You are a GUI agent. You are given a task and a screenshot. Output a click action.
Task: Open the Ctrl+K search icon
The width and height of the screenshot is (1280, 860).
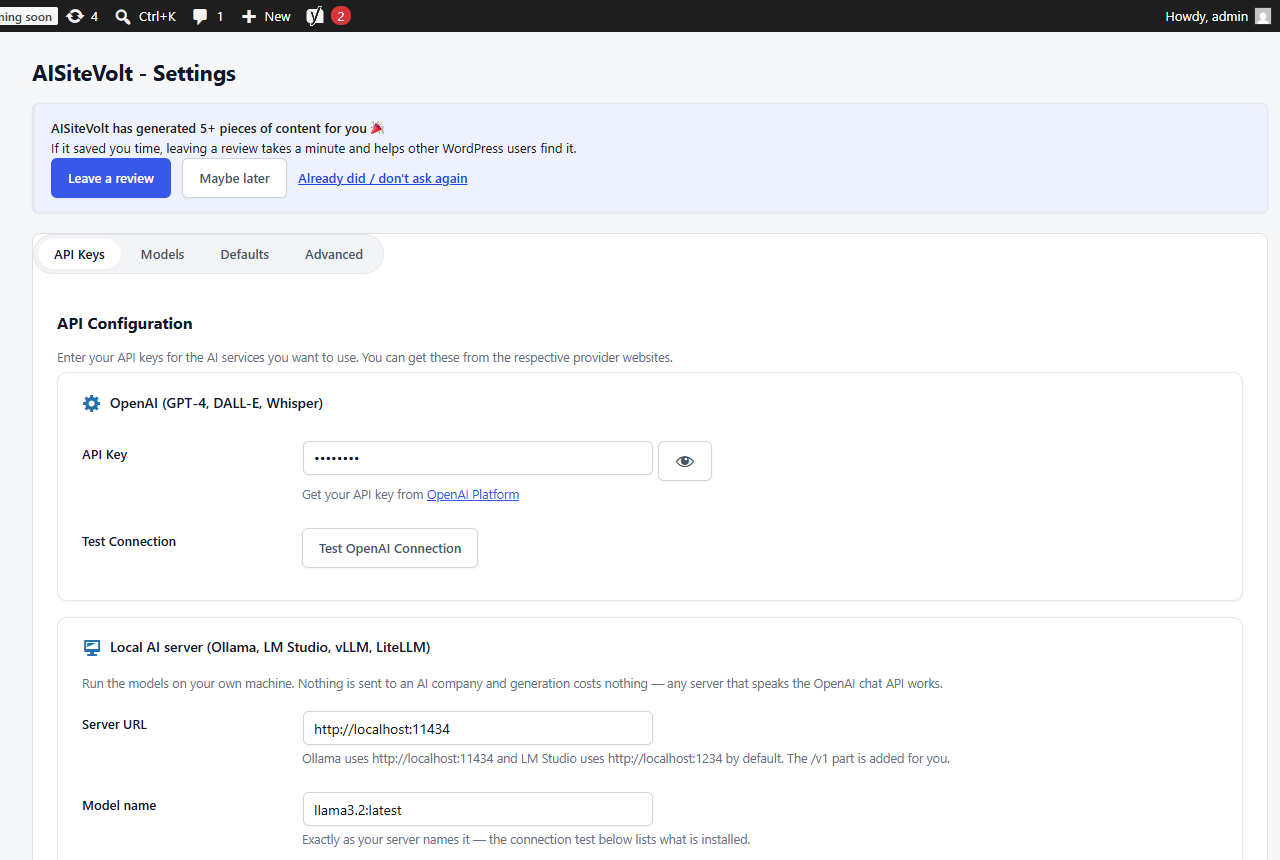click(x=123, y=16)
